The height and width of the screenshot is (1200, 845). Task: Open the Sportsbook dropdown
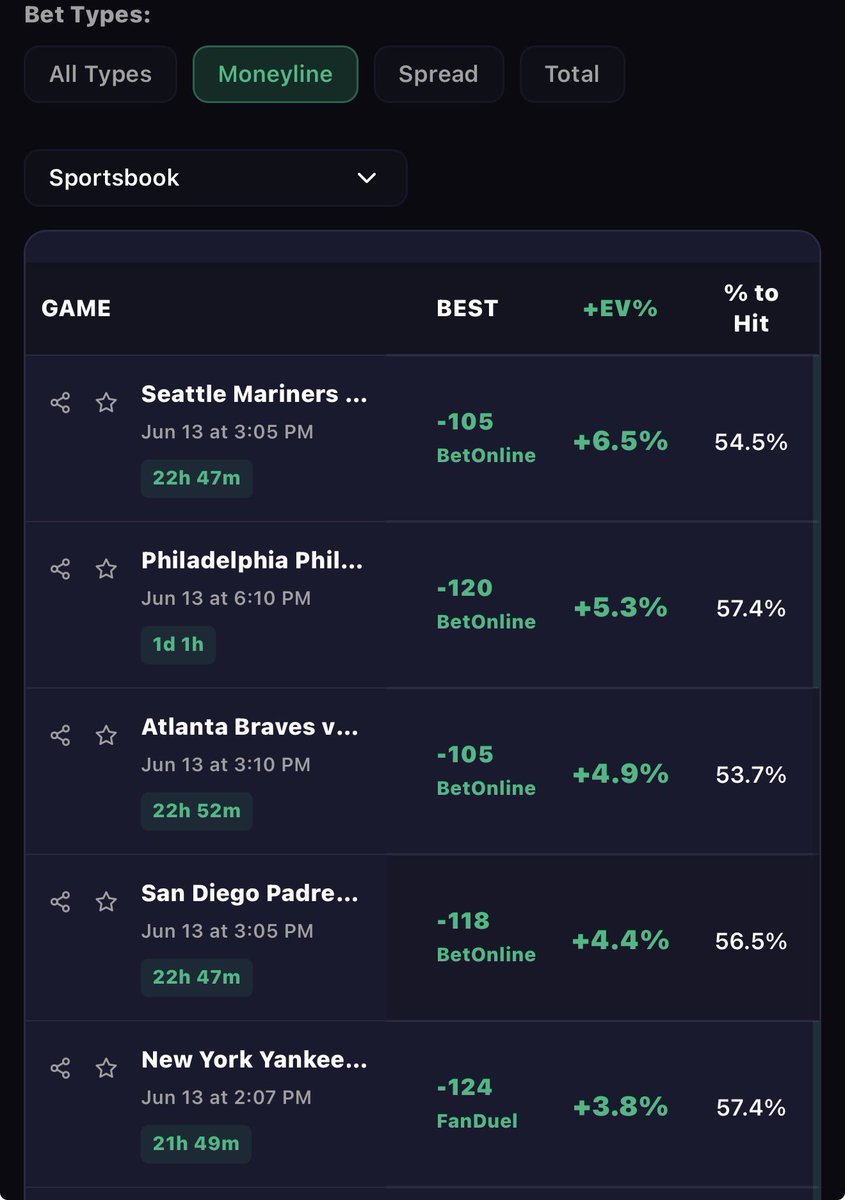pos(216,178)
